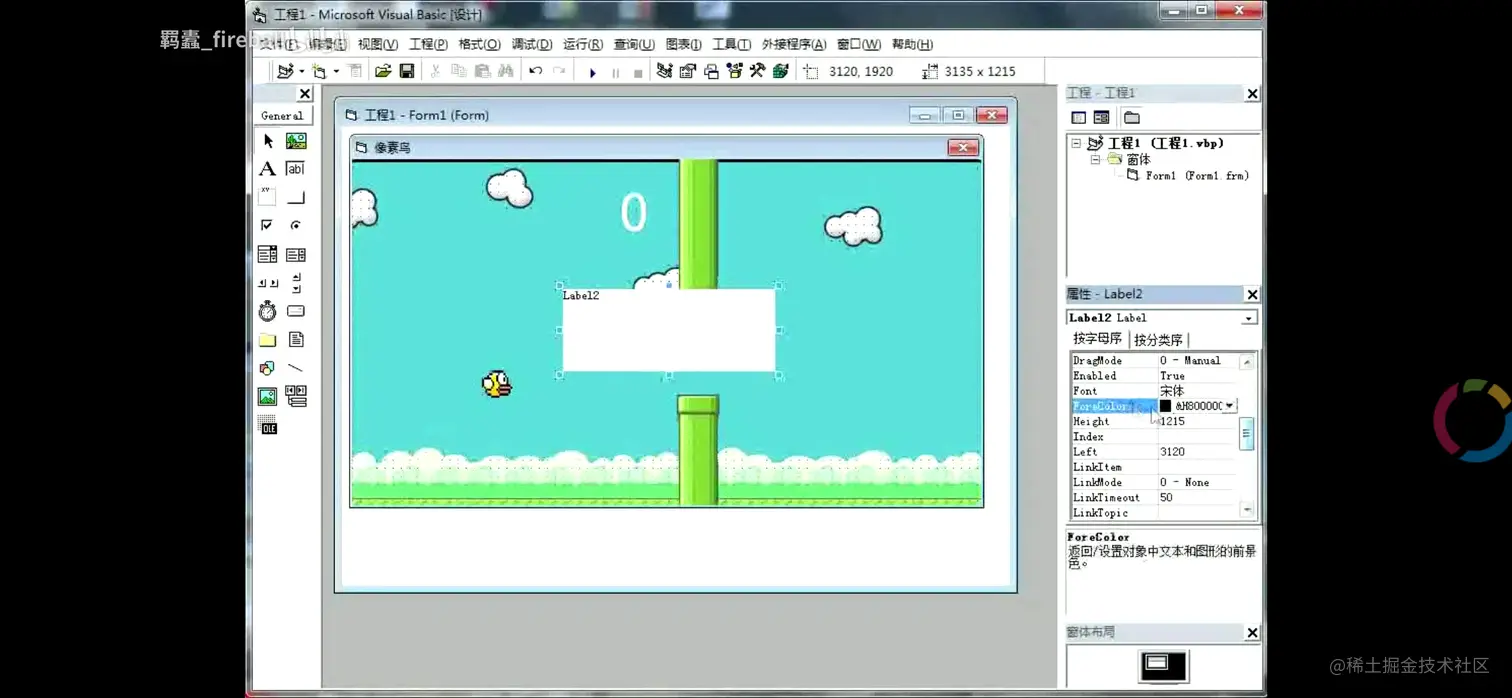Select the OLE control tool
This screenshot has height=698, width=1512.
pos(268,427)
